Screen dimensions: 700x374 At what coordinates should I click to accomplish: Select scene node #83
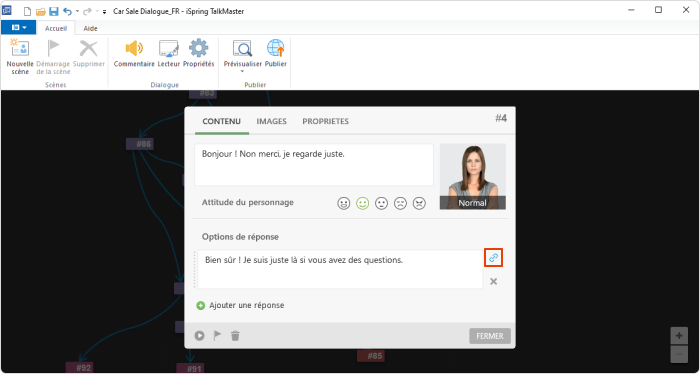tap(203, 94)
